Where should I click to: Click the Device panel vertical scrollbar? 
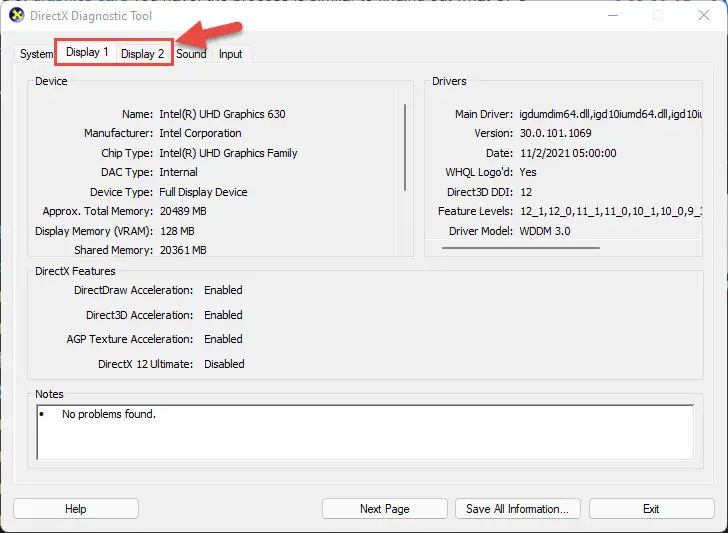click(x=405, y=147)
